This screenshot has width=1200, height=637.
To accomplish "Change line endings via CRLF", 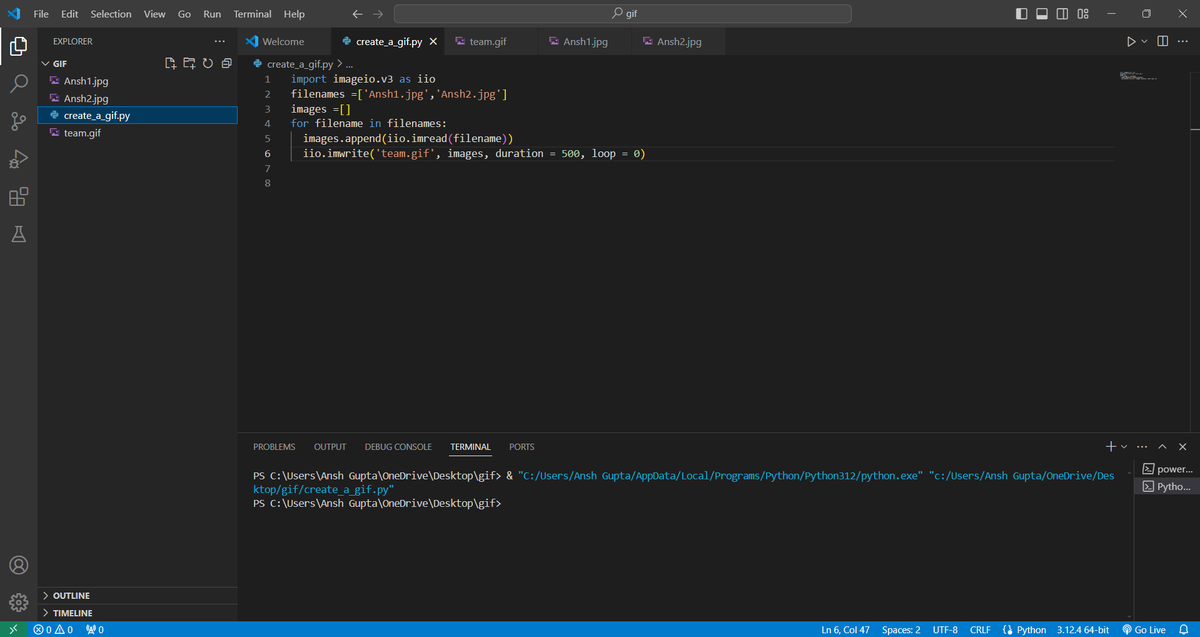I will pos(980,629).
